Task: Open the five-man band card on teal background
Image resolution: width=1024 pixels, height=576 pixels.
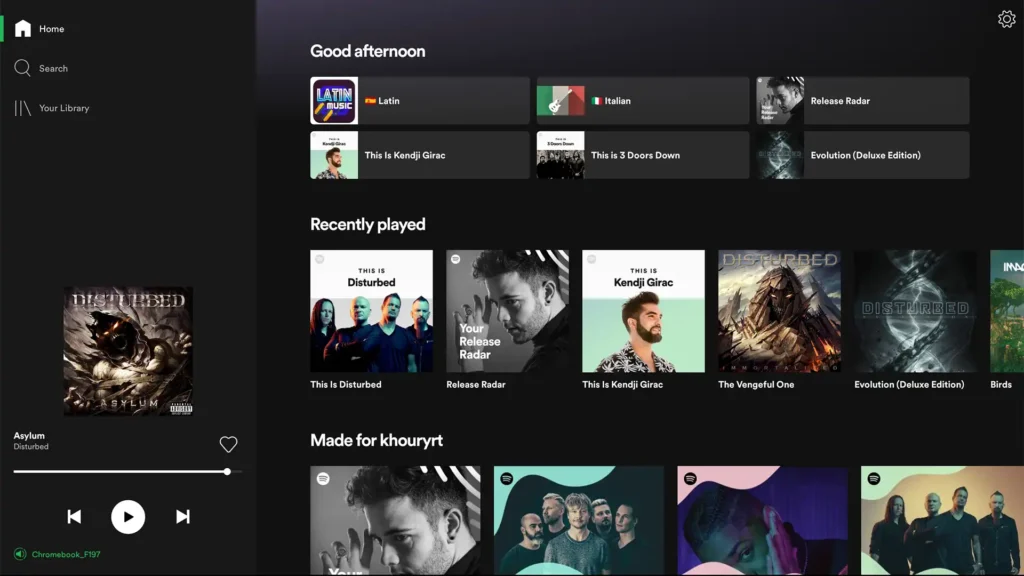Action: coord(579,520)
